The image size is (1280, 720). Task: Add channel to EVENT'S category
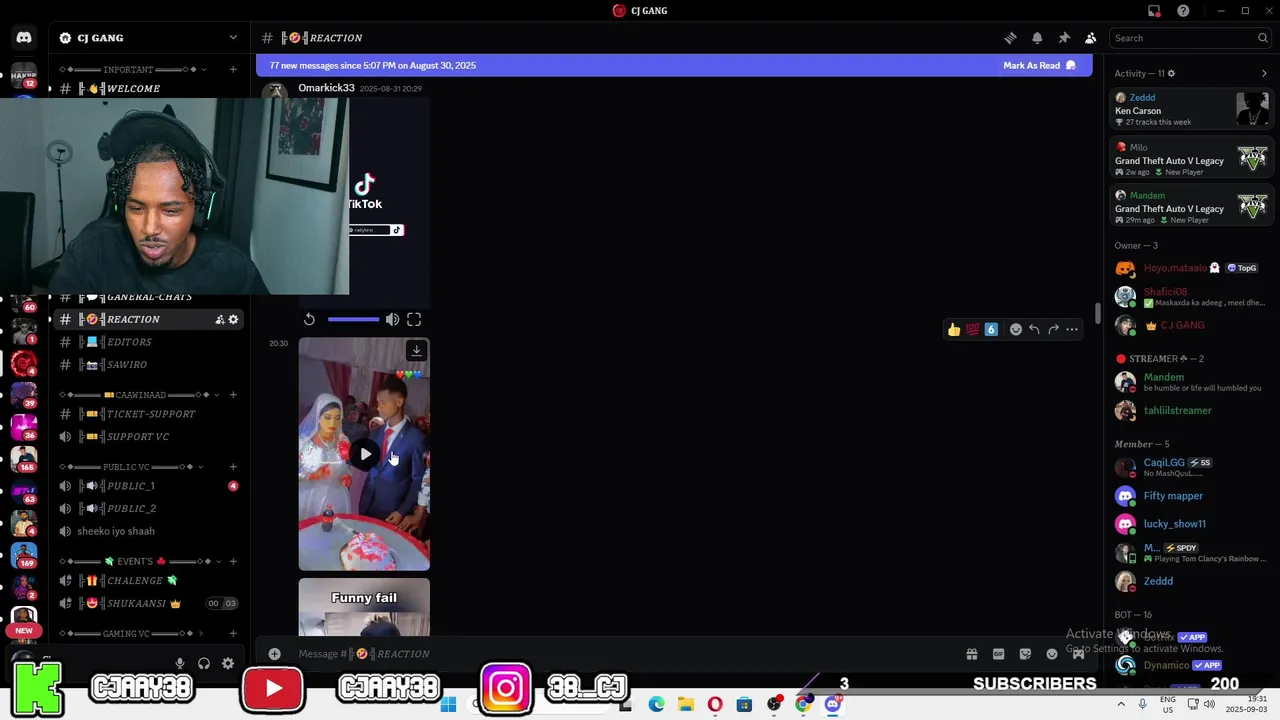point(233,561)
